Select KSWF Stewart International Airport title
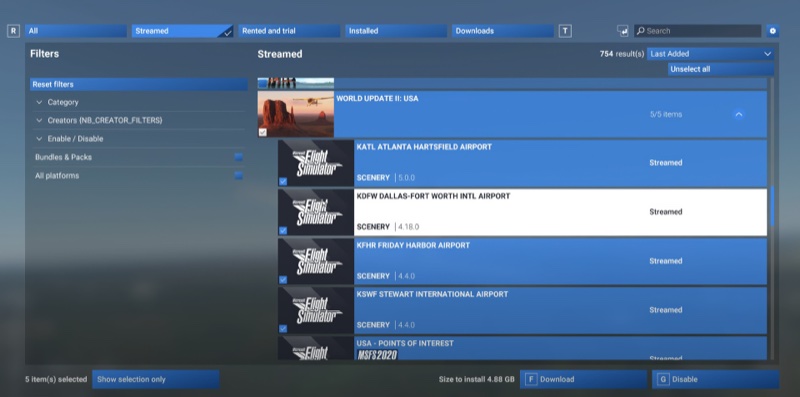800x397 pixels. [432, 294]
